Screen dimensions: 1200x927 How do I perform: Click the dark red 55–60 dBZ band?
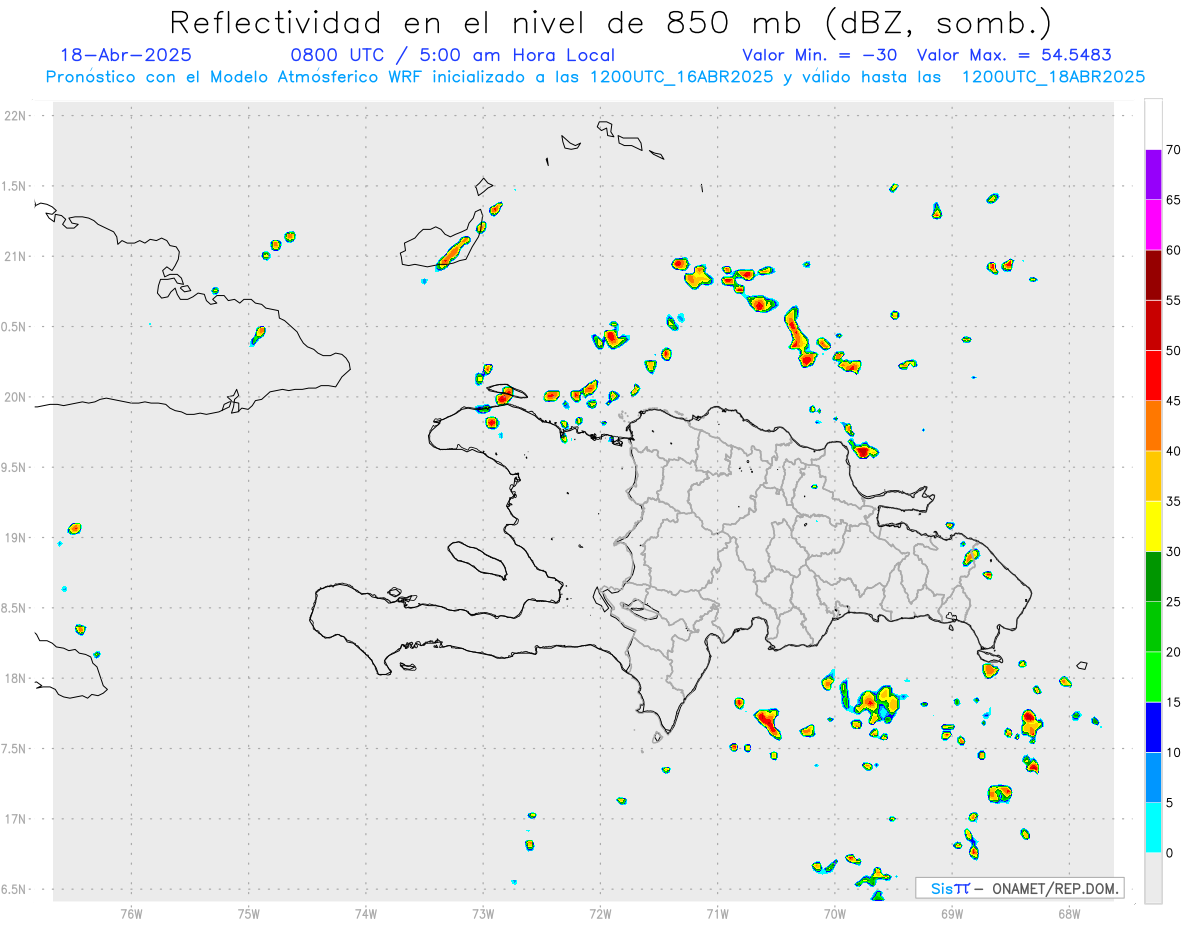pos(1153,275)
